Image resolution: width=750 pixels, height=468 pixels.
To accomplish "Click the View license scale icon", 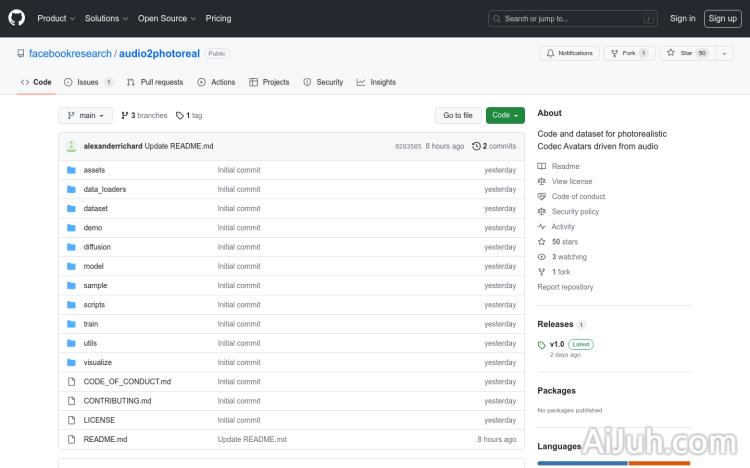I will pos(542,181).
